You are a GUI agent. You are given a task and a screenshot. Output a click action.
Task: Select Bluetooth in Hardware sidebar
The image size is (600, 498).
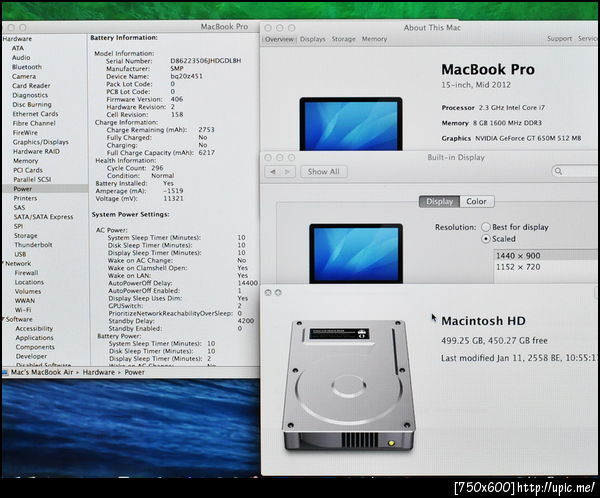tap(27, 67)
